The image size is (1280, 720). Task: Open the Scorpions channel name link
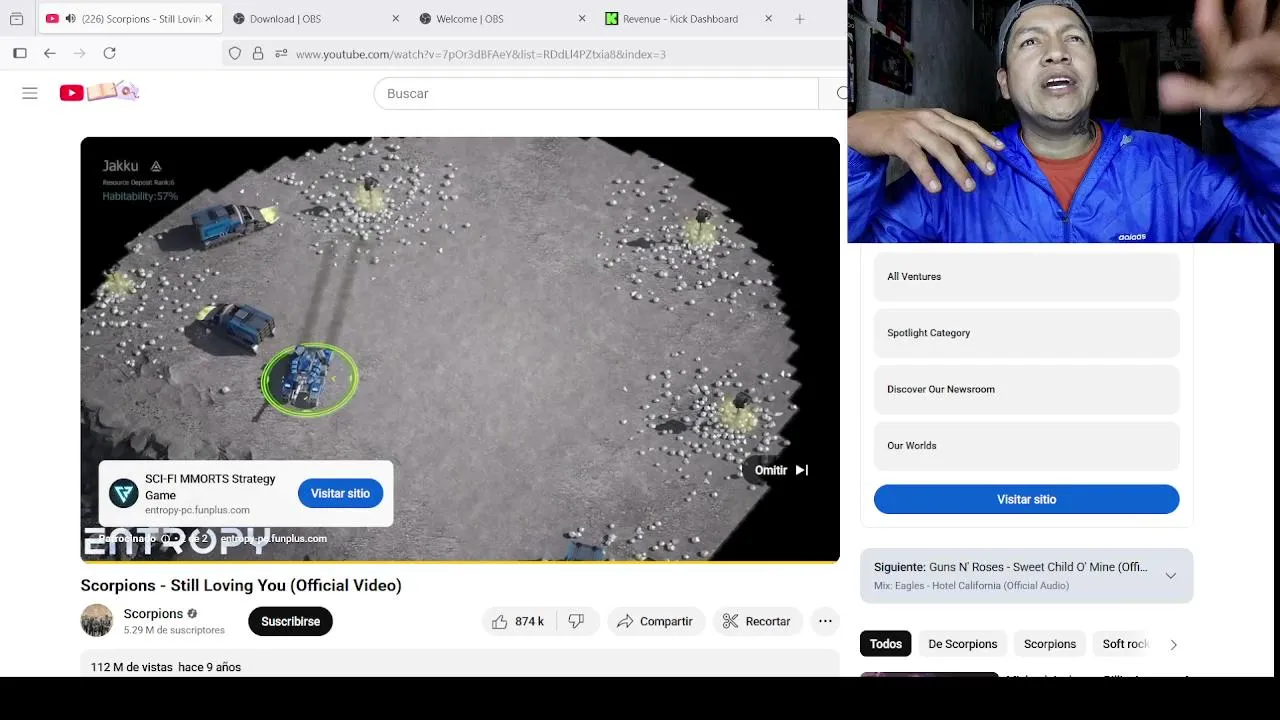pos(153,613)
